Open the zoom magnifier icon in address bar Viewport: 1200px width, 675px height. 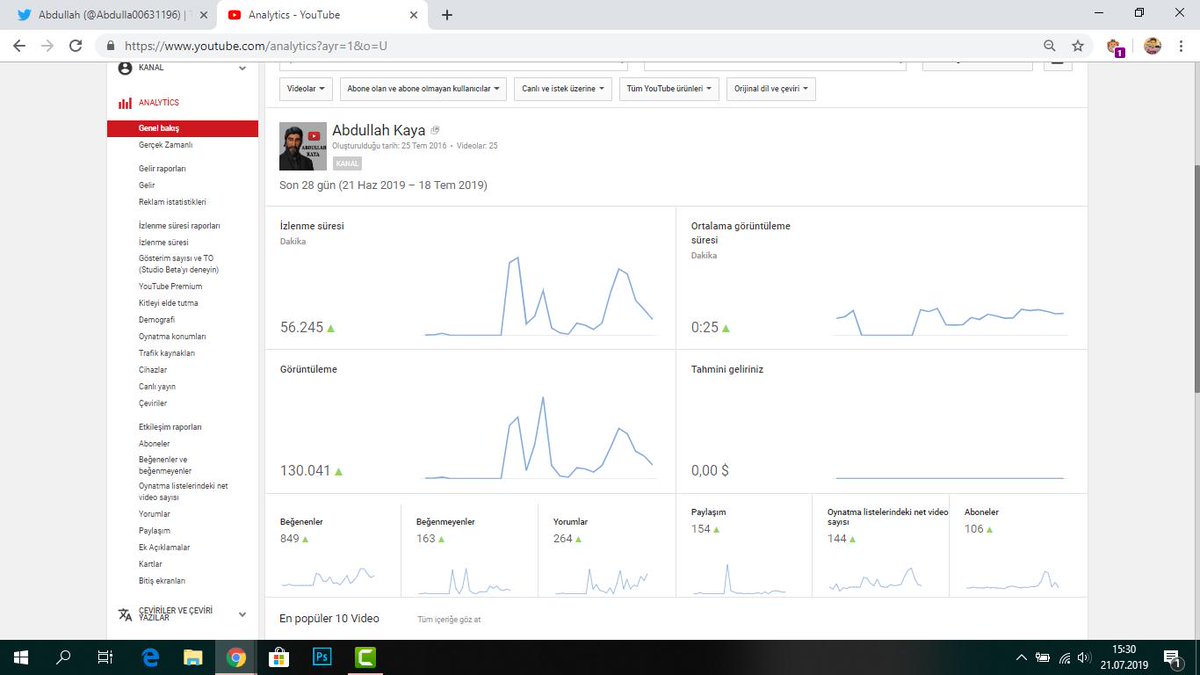[1049, 46]
